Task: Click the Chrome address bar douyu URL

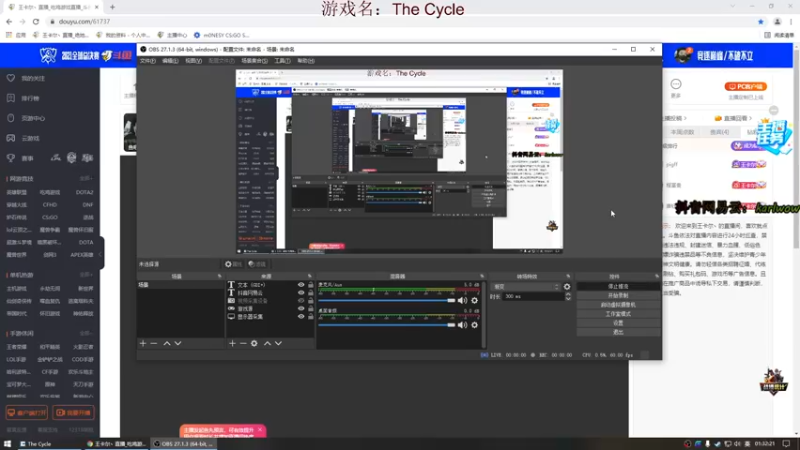Action: tap(84, 21)
